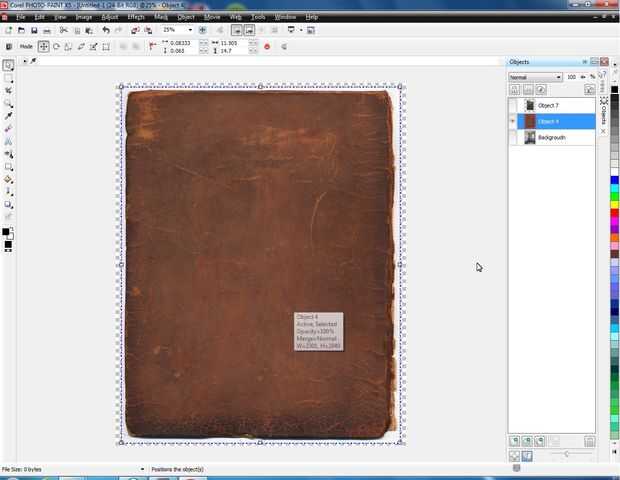Click the Open file icon
This screenshot has height=480, width=620.
click(21, 30)
